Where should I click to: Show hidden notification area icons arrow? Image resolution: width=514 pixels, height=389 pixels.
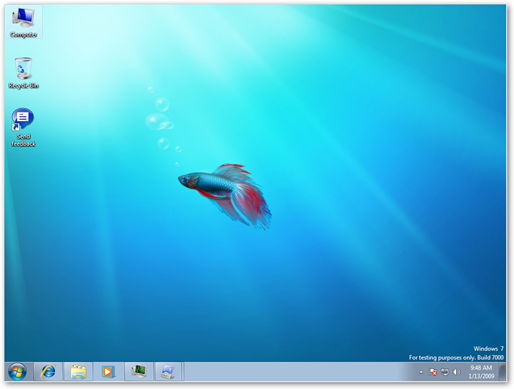click(x=421, y=372)
